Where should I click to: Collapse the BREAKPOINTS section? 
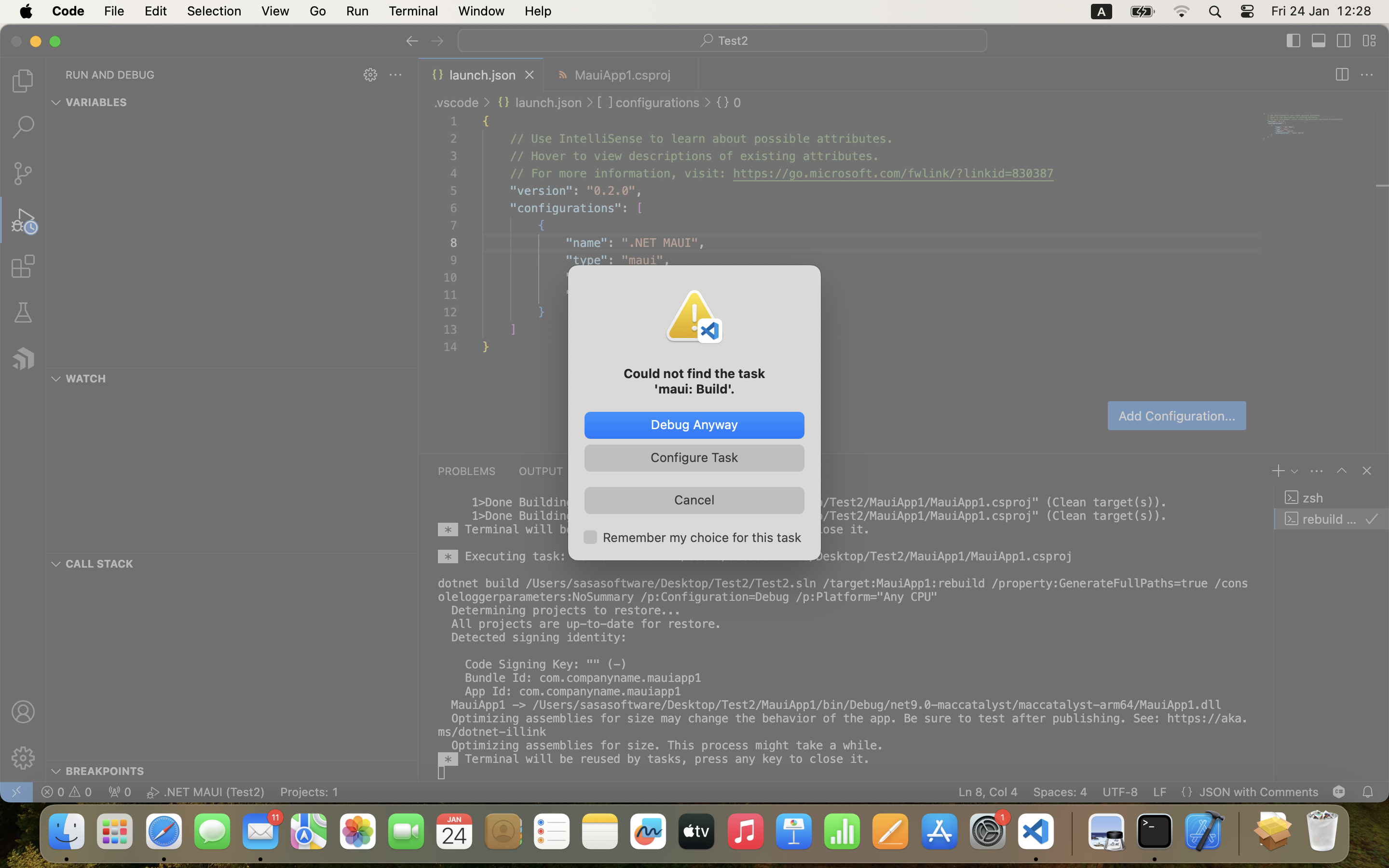click(55, 771)
